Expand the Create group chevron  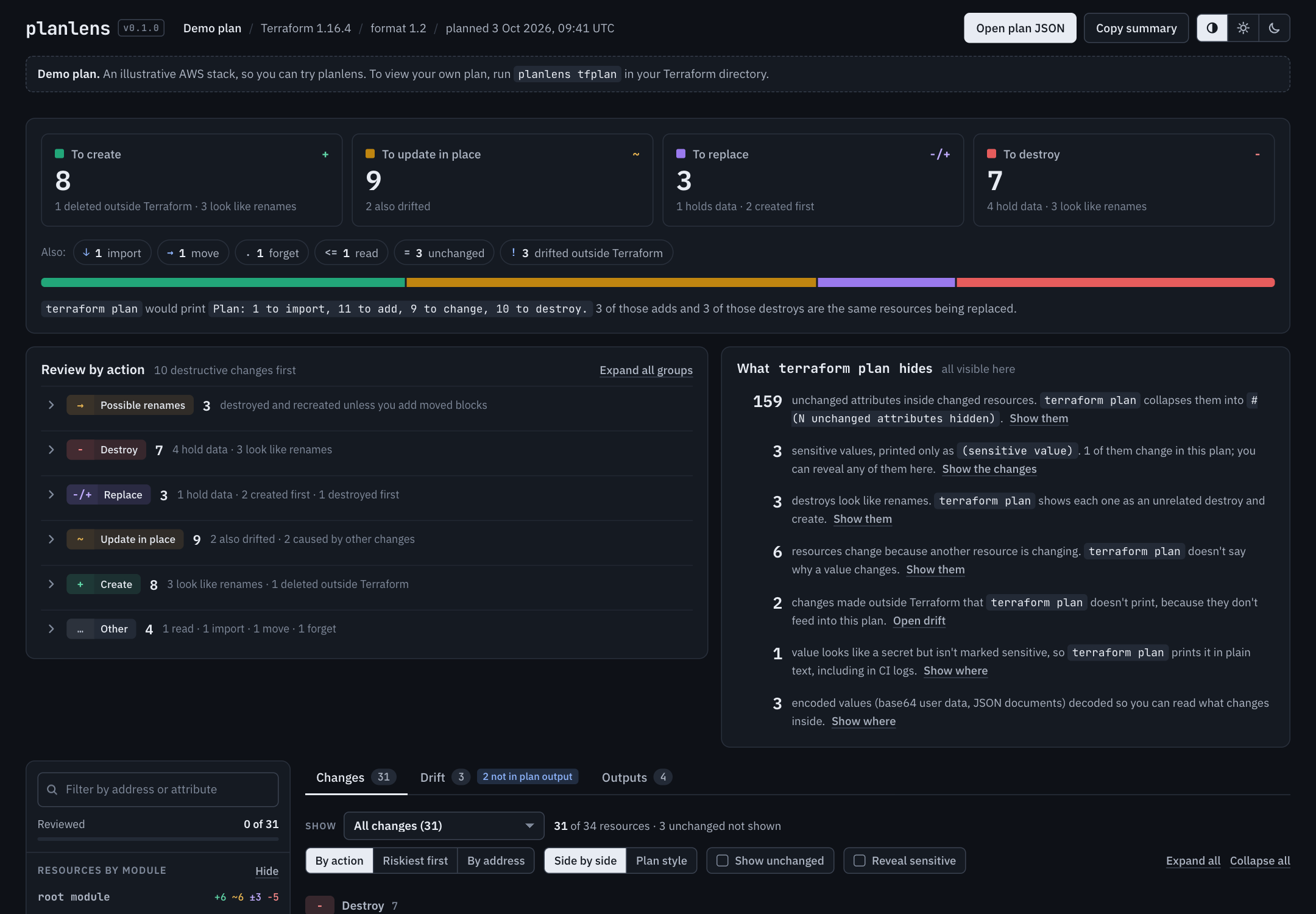[51, 584]
